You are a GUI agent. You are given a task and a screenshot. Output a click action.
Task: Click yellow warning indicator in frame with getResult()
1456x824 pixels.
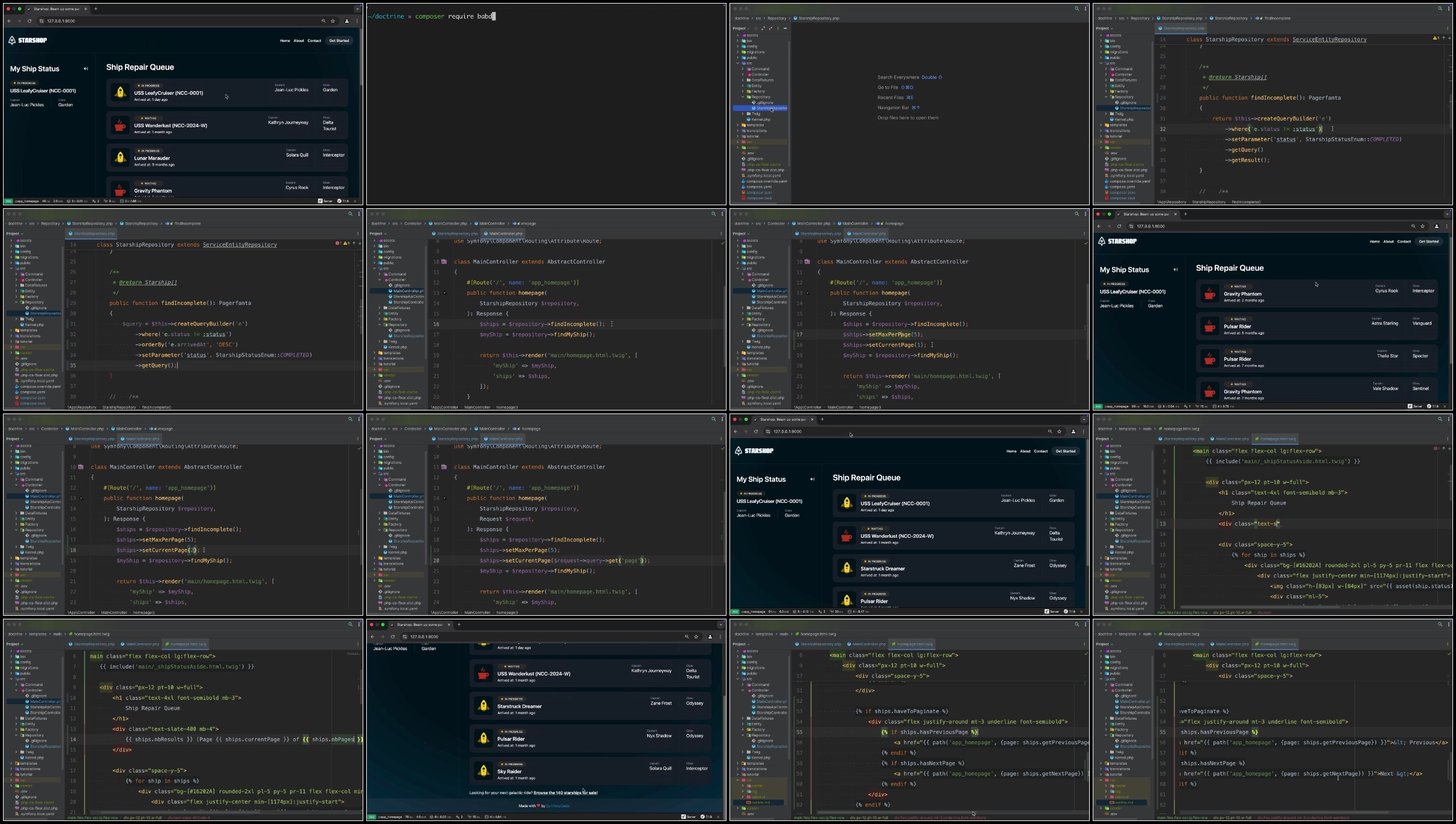[1436, 38]
